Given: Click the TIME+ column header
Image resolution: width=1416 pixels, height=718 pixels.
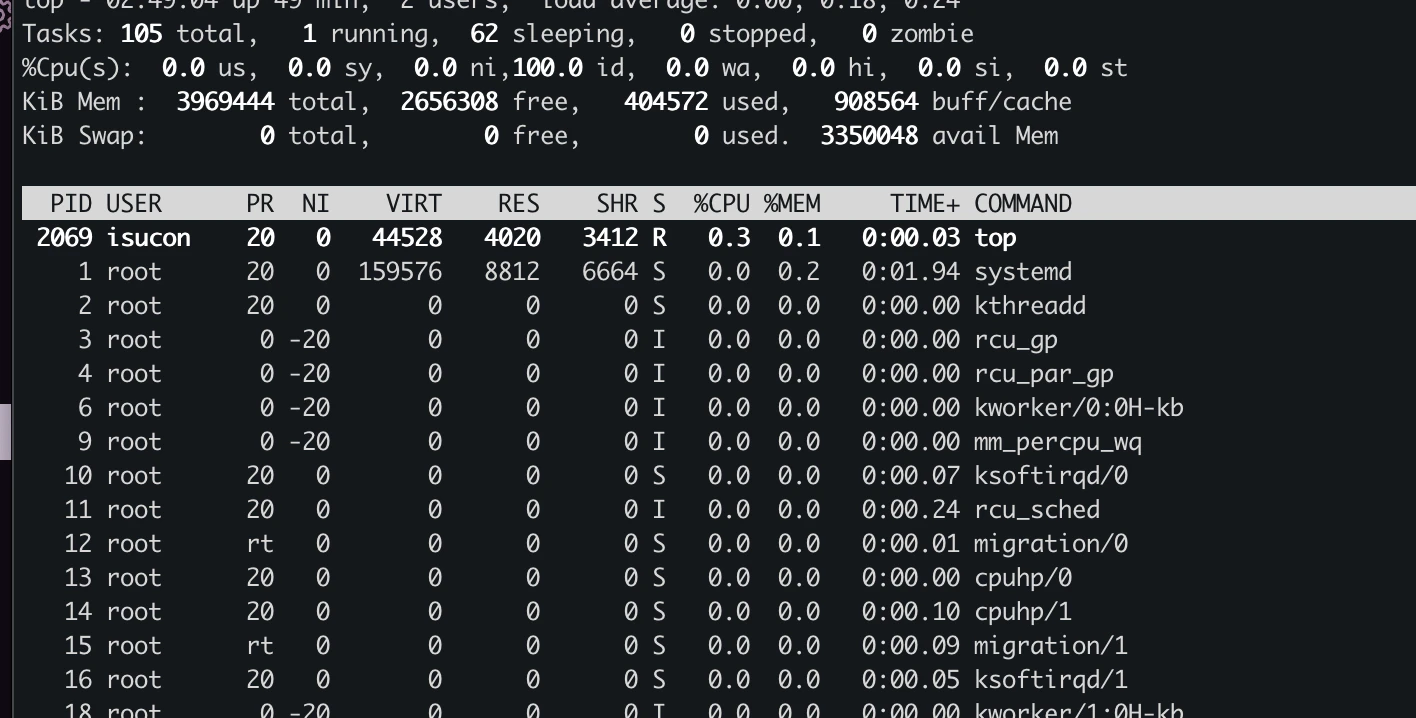Looking at the screenshot, I should tap(925, 204).
